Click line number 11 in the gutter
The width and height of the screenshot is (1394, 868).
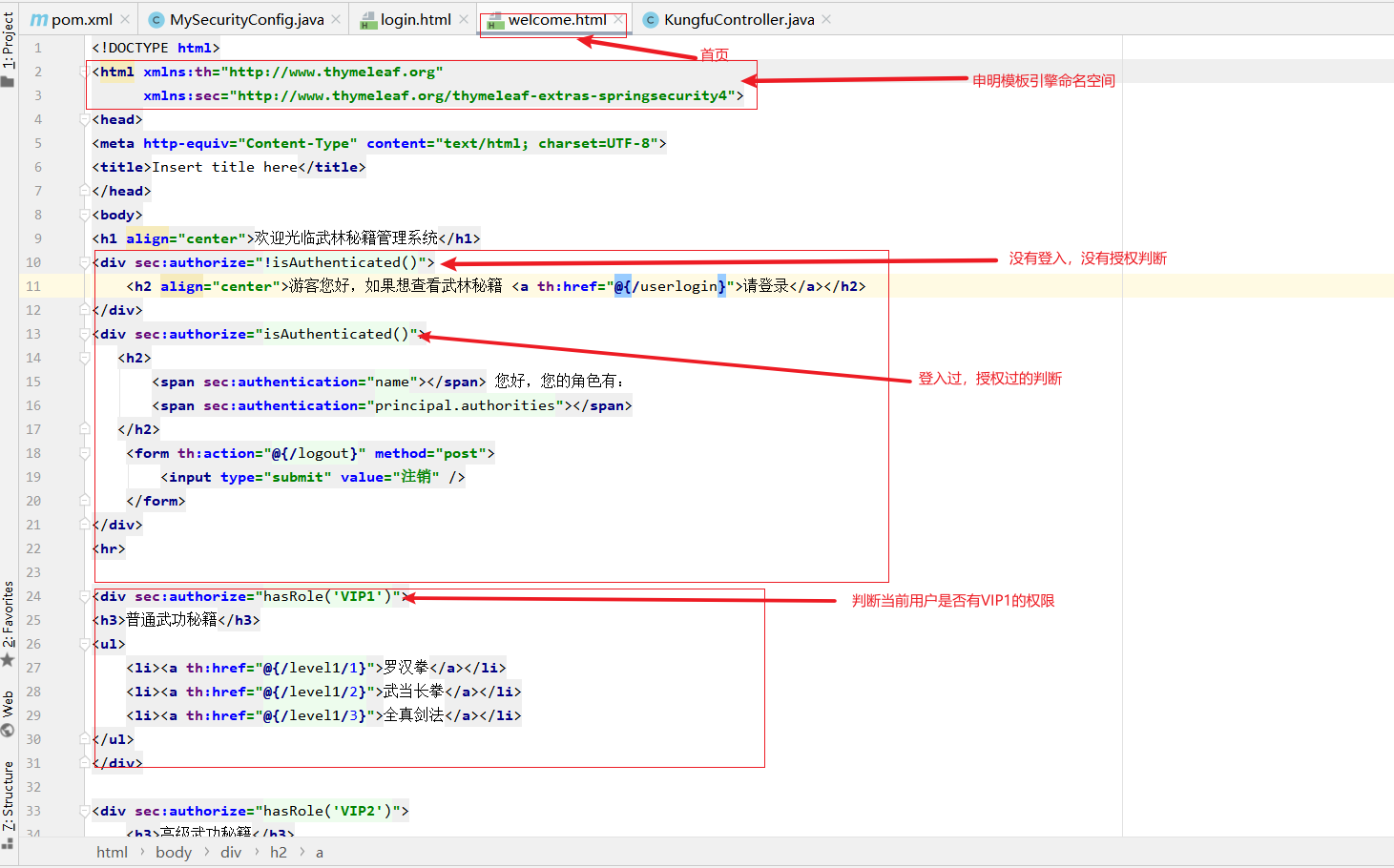(x=33, y=286)
